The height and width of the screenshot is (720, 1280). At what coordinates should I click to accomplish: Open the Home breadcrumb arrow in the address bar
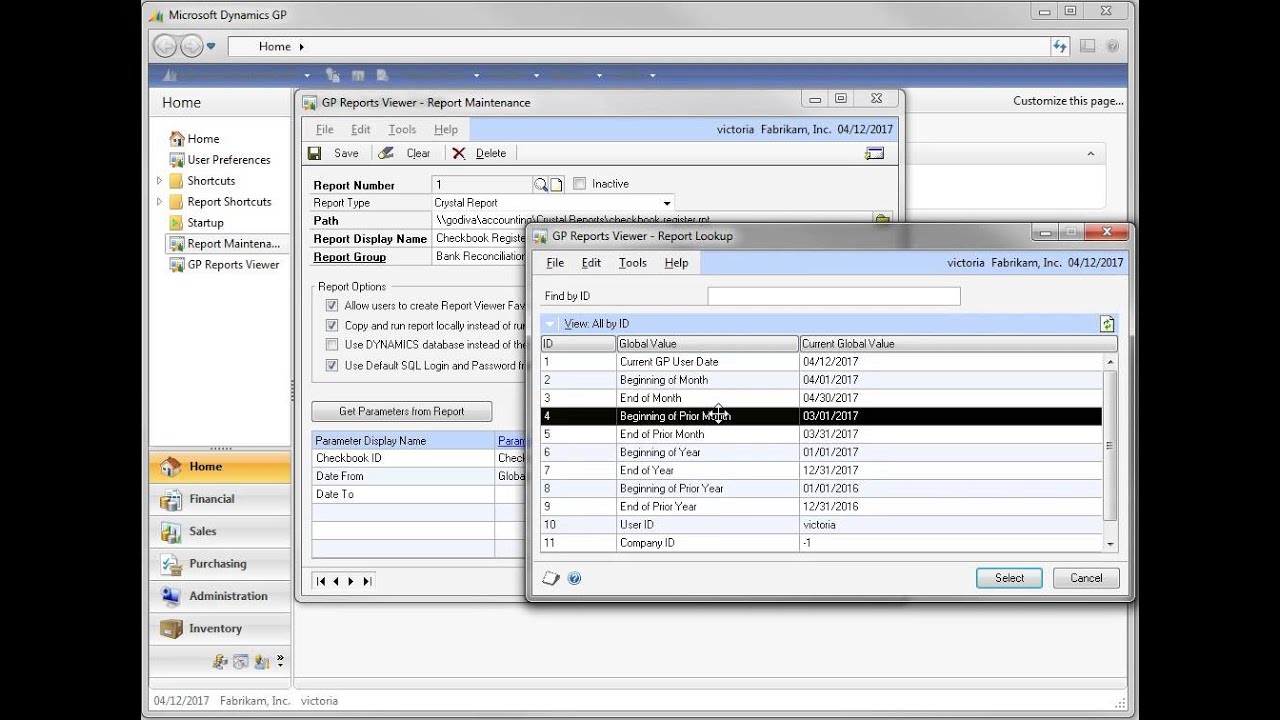click(x=301, y=47)
